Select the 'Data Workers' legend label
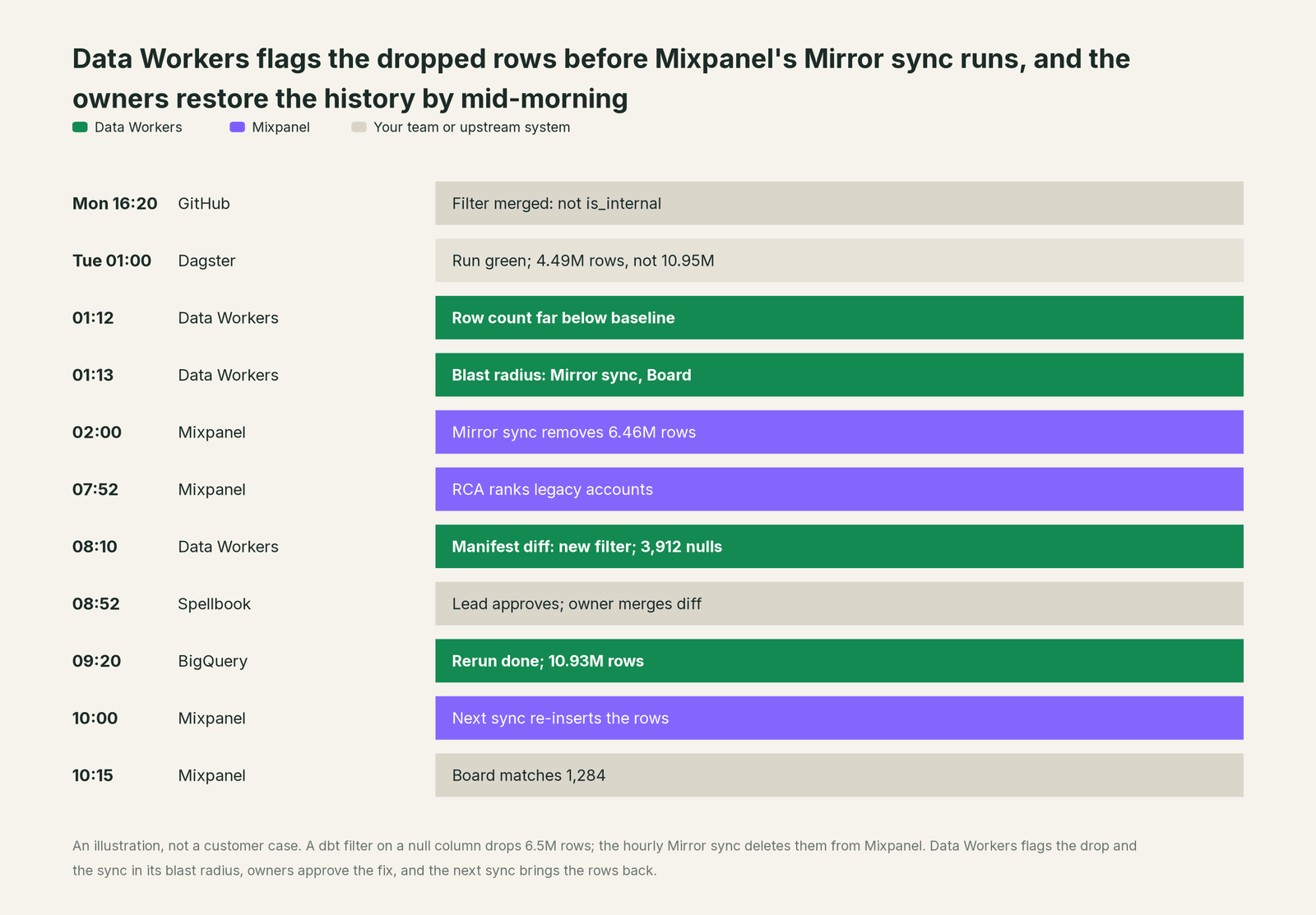The width and height of the screenshot is (1316, 915). (138, 127)
